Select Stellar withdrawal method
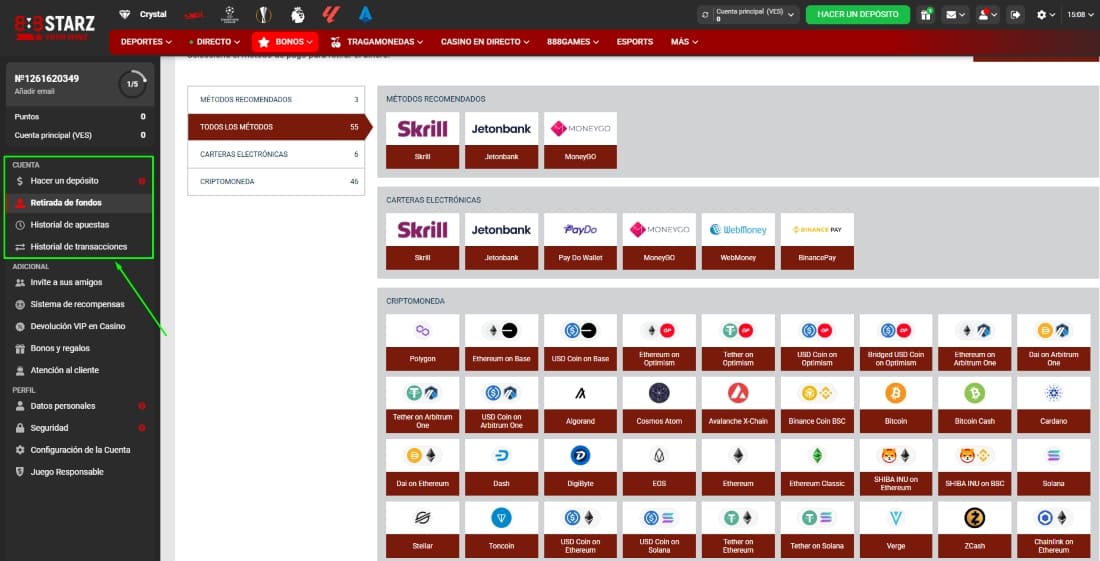This screenshot has height=561, width=1100. [422, 529]
